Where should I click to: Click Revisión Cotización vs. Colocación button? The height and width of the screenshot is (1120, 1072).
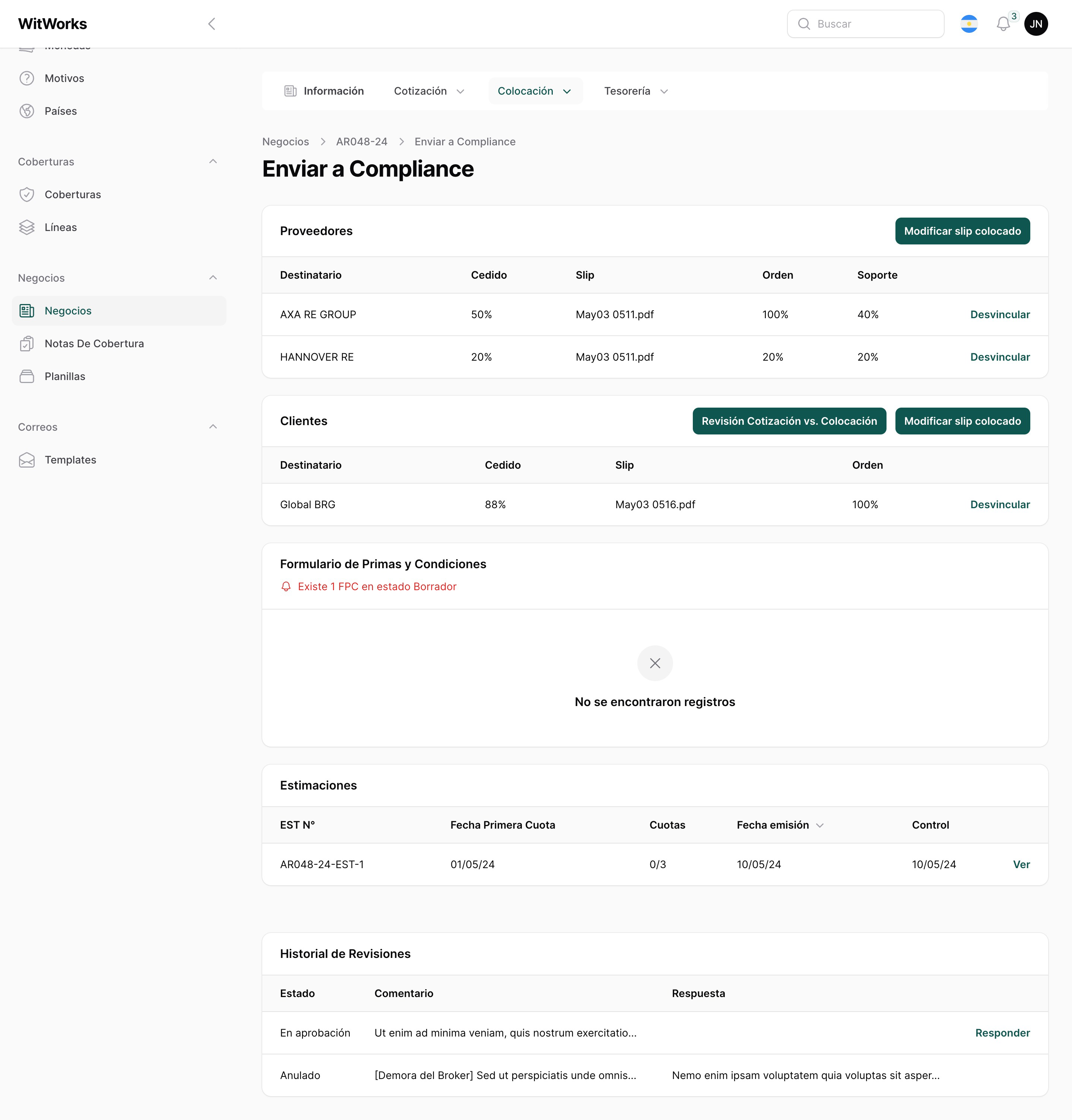point(789,421)
